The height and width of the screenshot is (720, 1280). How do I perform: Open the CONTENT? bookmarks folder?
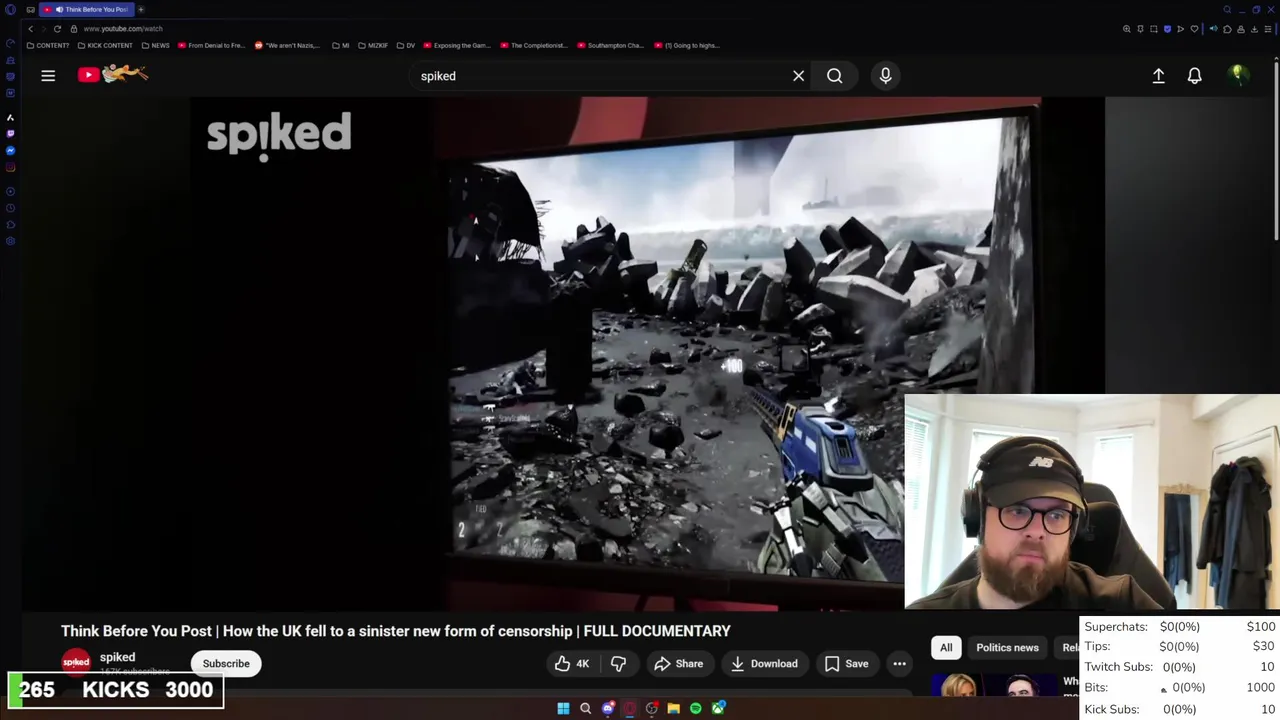[x=47, y=45]
